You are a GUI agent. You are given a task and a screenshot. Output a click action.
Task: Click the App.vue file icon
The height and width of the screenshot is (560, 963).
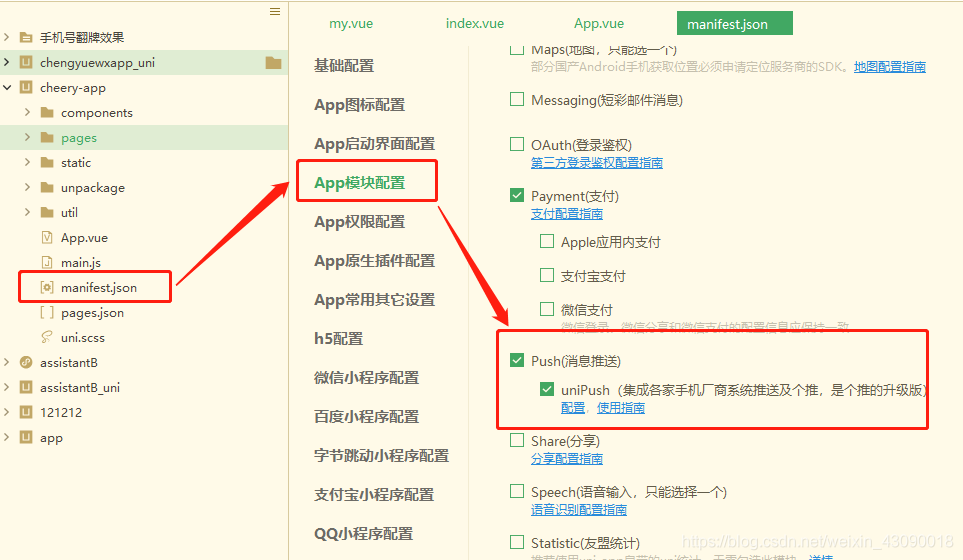[47, 238]
